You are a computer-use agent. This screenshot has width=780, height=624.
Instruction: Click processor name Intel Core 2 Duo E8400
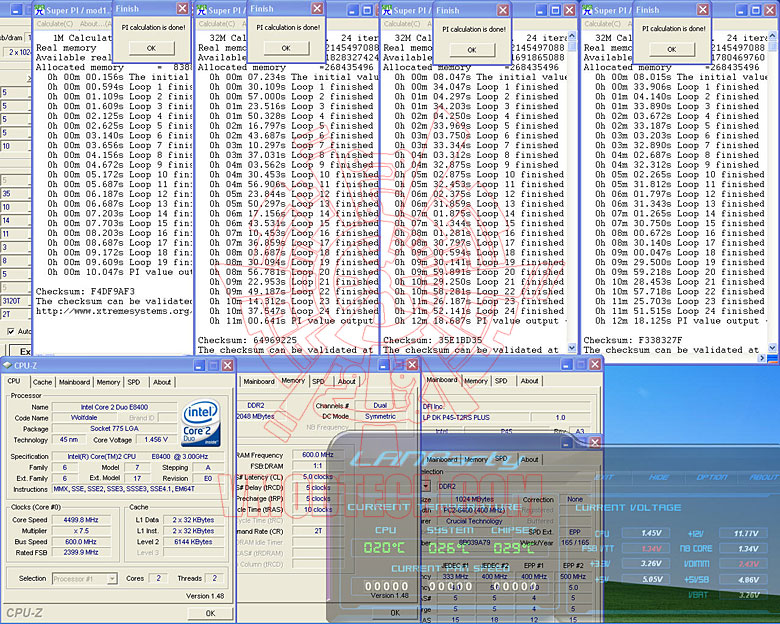(x=114, y=407)
